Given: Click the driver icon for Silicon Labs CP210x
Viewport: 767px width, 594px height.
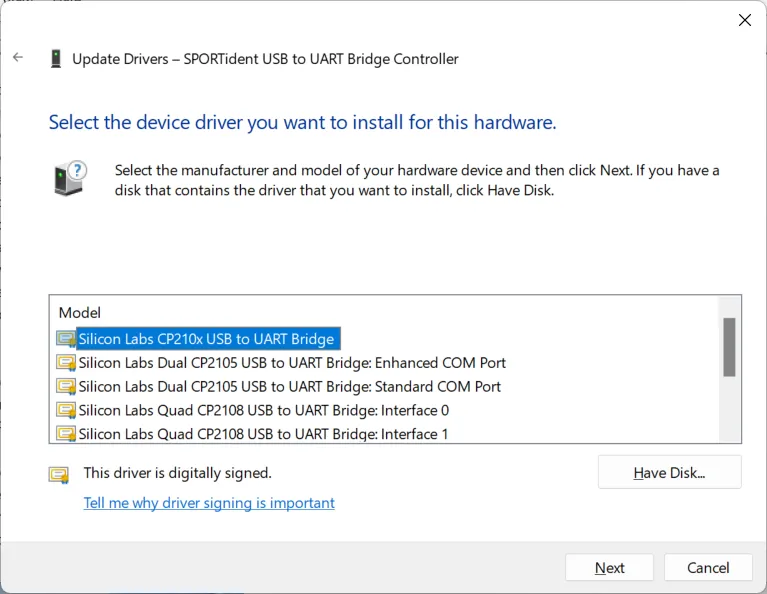Looking at the screenshot, I should 66,339.
